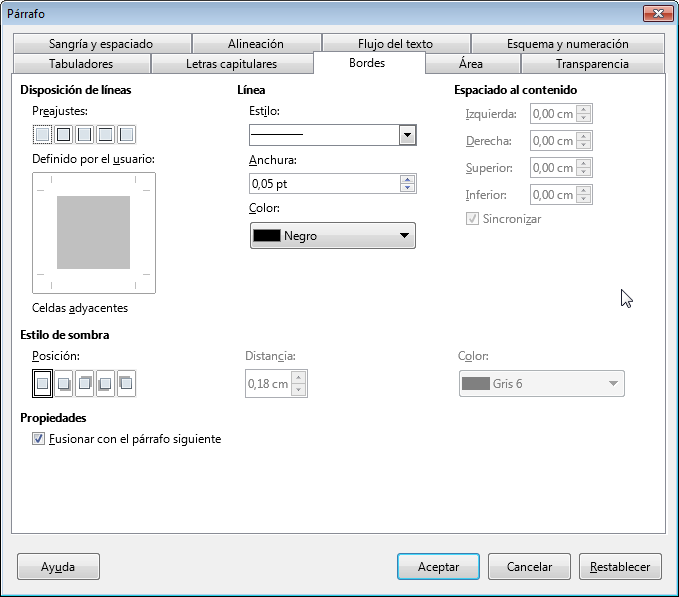This screenshot has height=597, width=679.
Task: Open the line Estilo dropdown
Action: (x=406, y=135)
